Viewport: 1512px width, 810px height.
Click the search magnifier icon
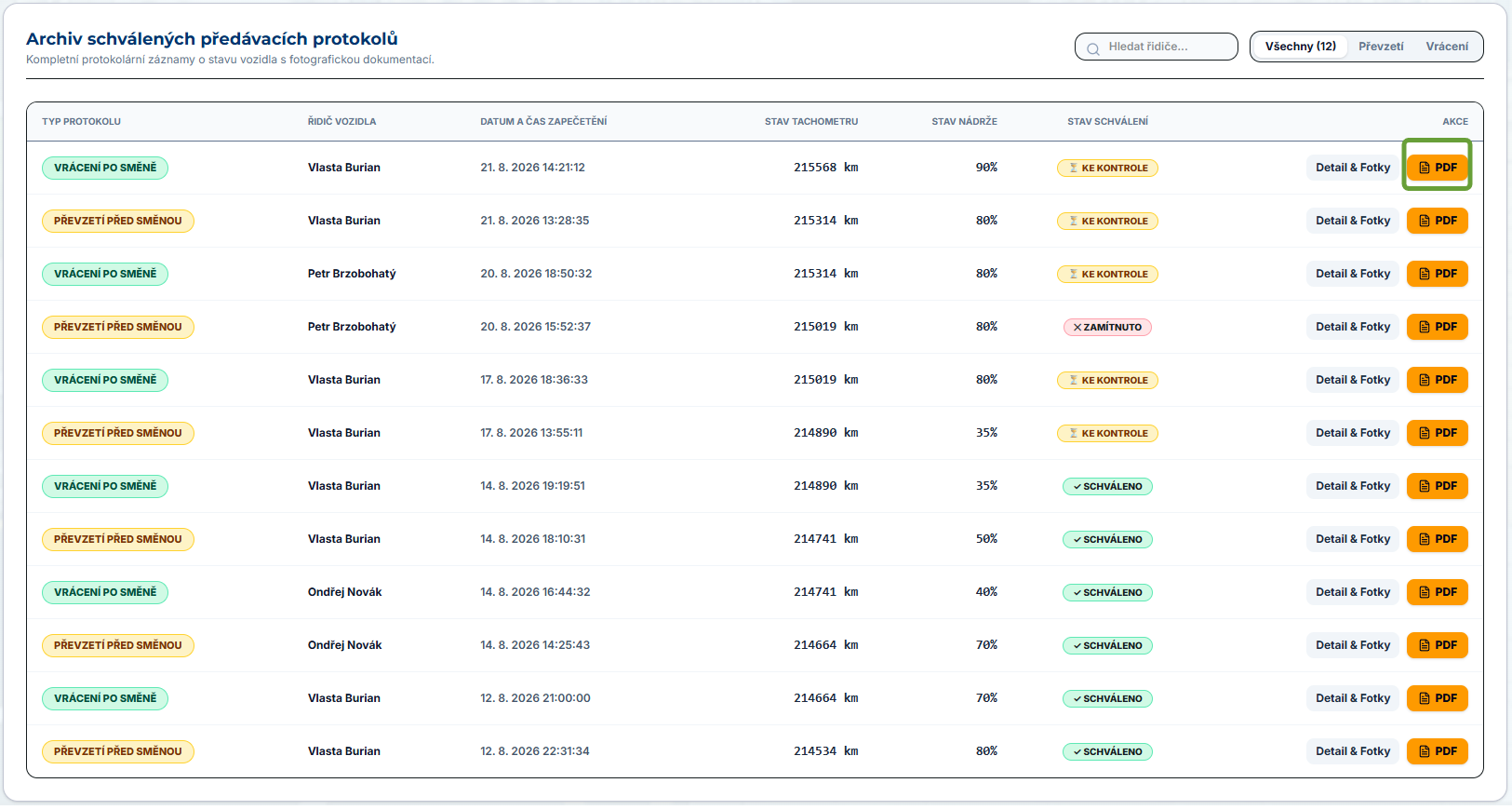1093,47
